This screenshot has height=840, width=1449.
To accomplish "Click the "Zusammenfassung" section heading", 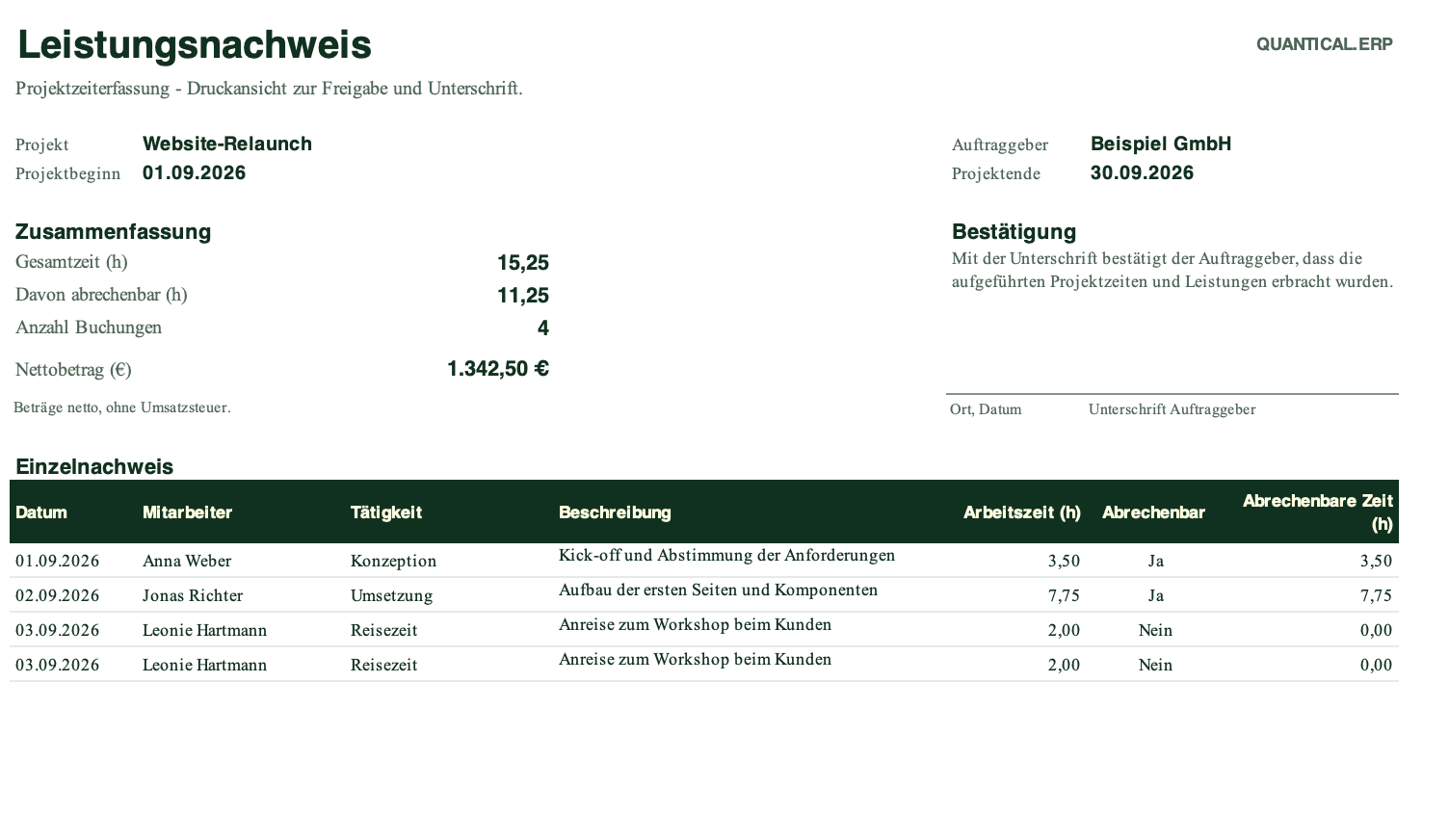I will coord(113,231).
